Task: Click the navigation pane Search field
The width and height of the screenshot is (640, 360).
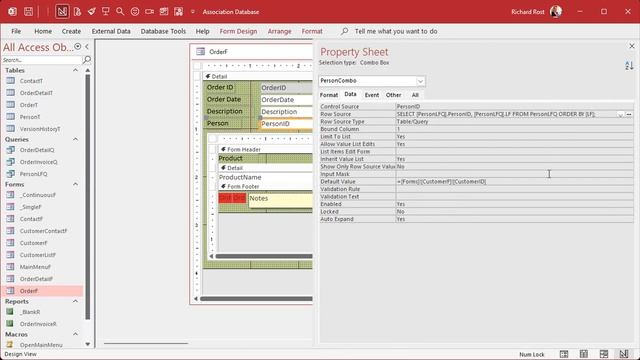Action: (42, 60)
